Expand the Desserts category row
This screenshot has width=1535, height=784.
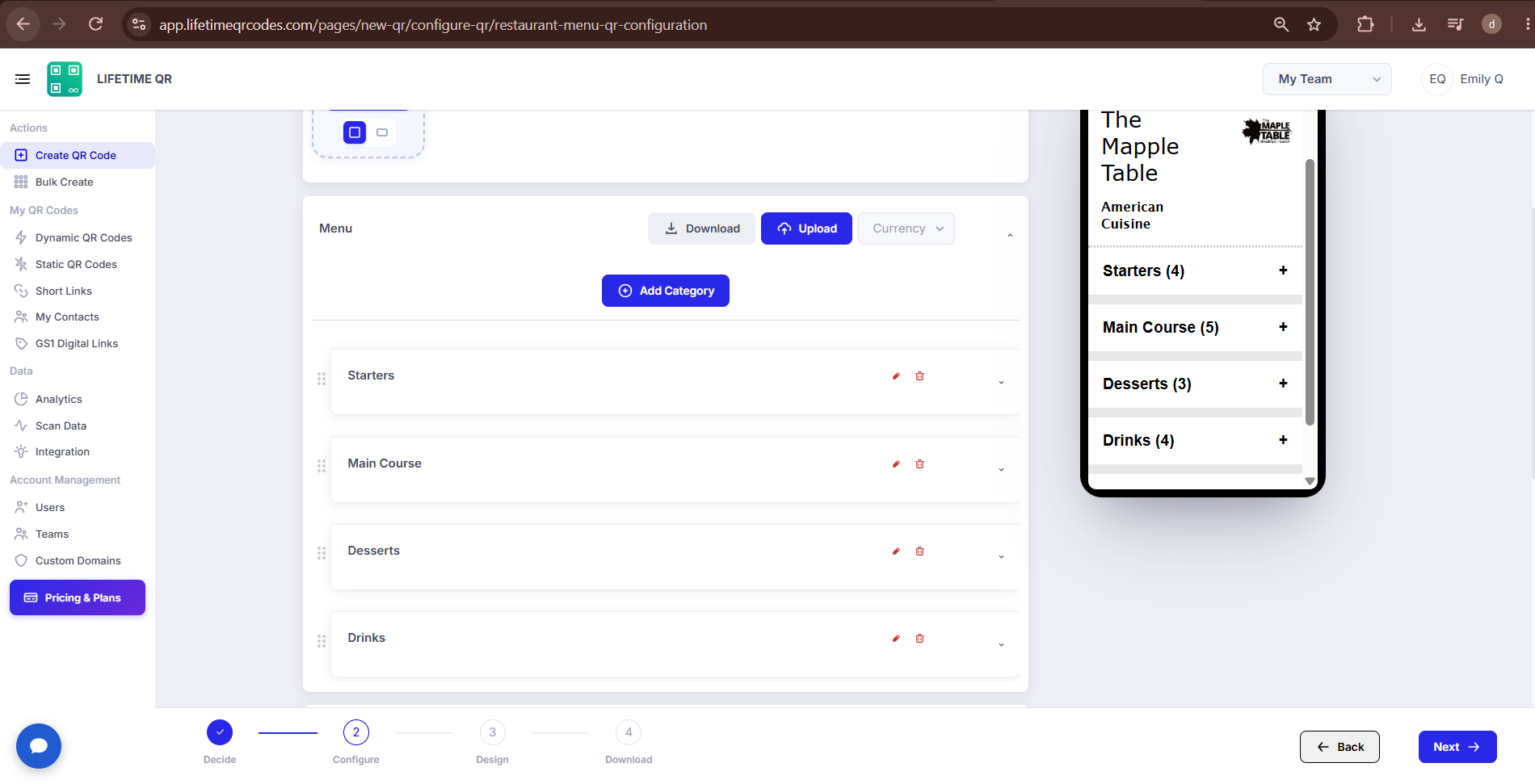point(1001,557)
